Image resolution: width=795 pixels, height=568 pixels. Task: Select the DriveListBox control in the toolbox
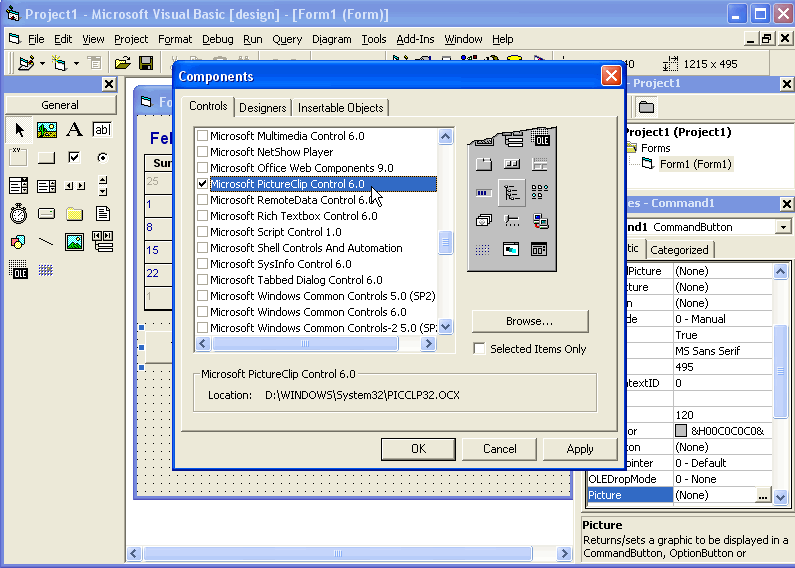pos(47,214)
